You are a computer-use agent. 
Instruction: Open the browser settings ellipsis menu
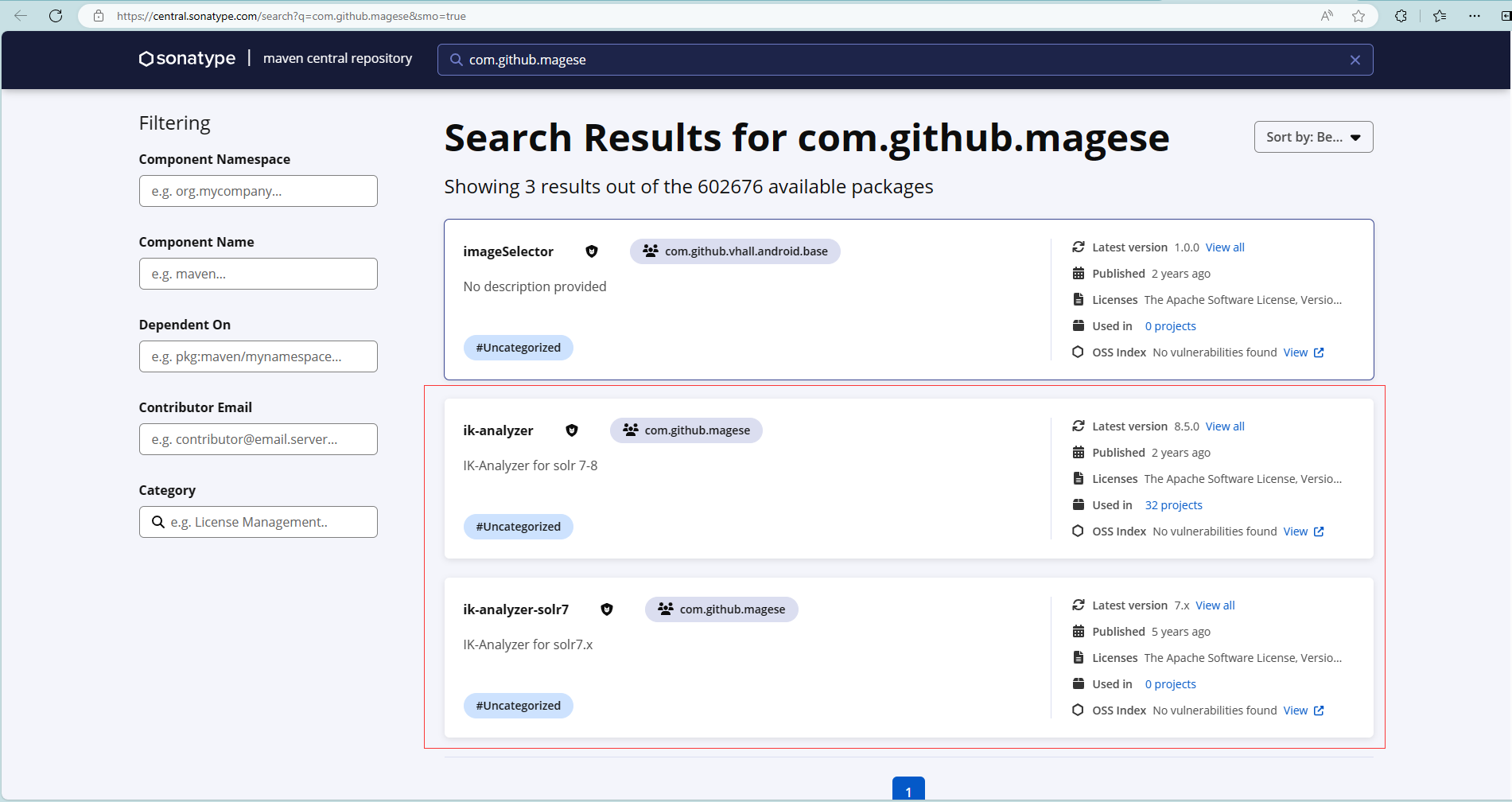coord(1474,16)
